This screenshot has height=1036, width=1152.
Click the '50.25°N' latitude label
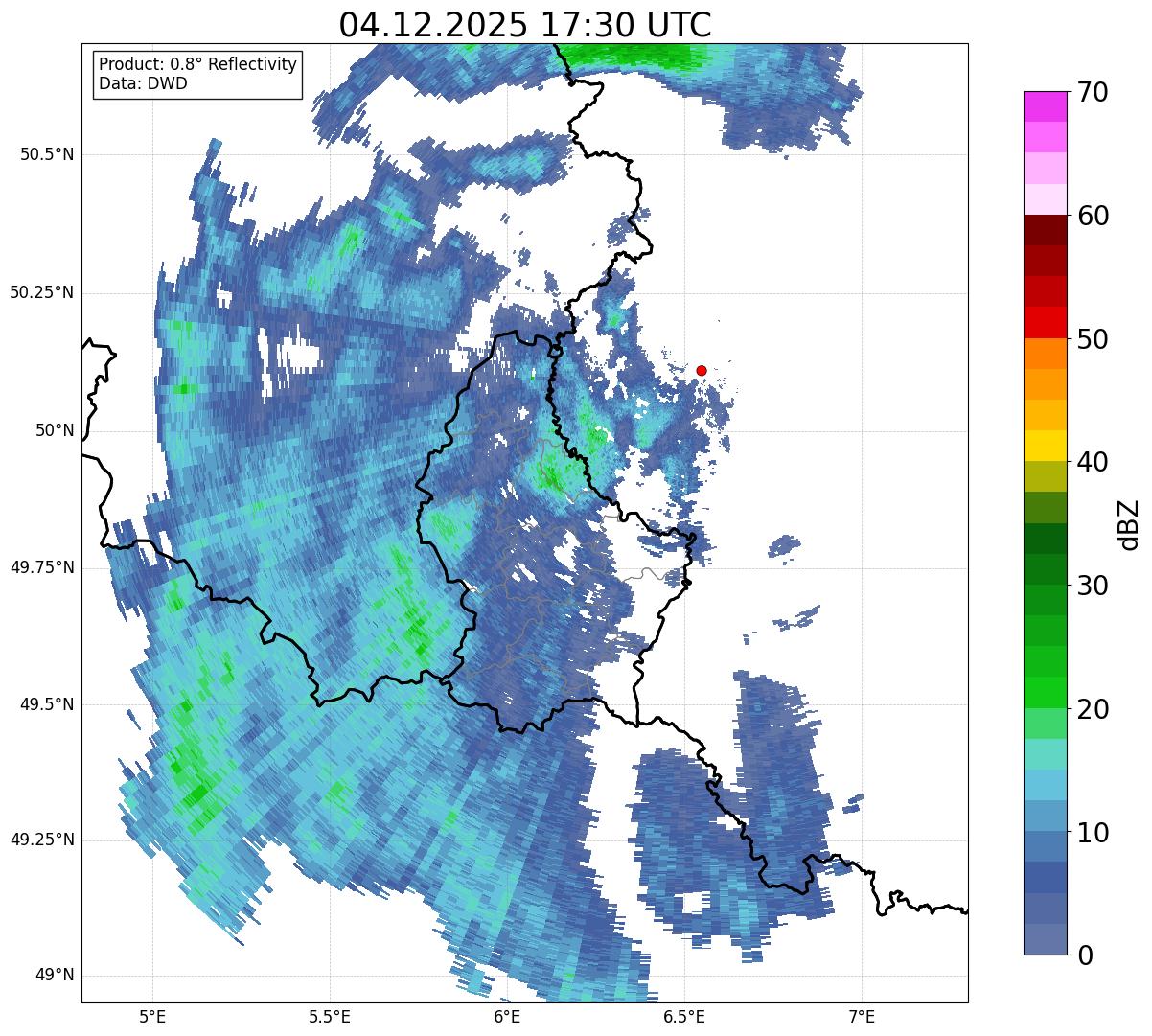click(41, 292)
